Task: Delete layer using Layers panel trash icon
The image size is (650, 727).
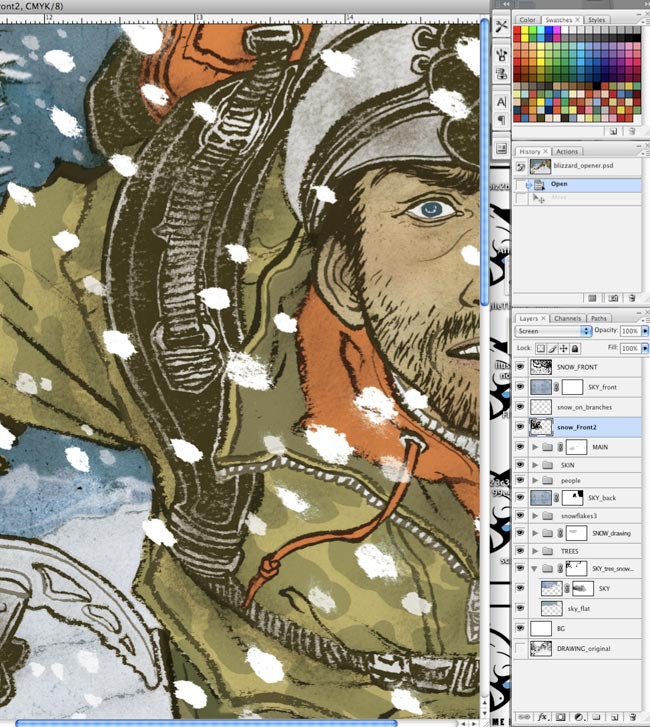Action: (632, 718)
